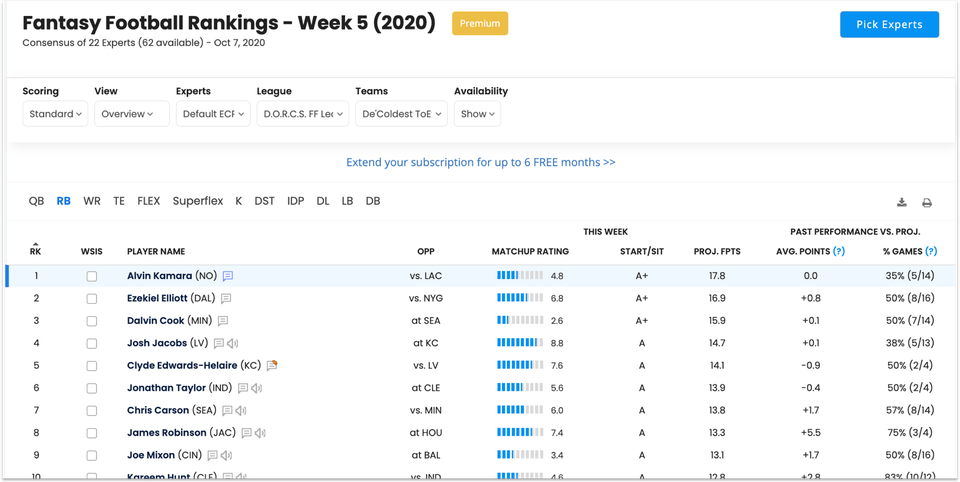Switch to the TE position tab
Viewport: 960px width, 482px height.
(119, 201)
